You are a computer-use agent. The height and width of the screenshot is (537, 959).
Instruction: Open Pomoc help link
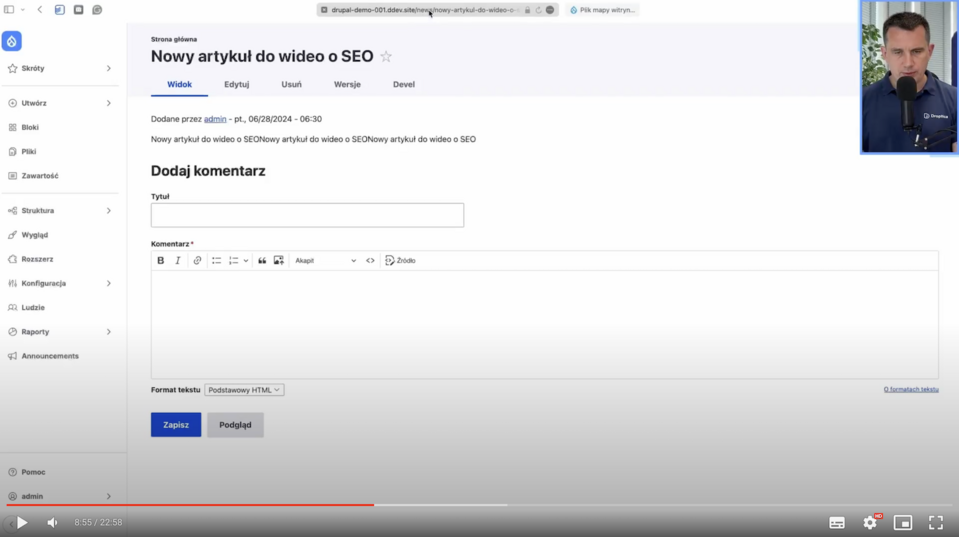click(33, 472)
